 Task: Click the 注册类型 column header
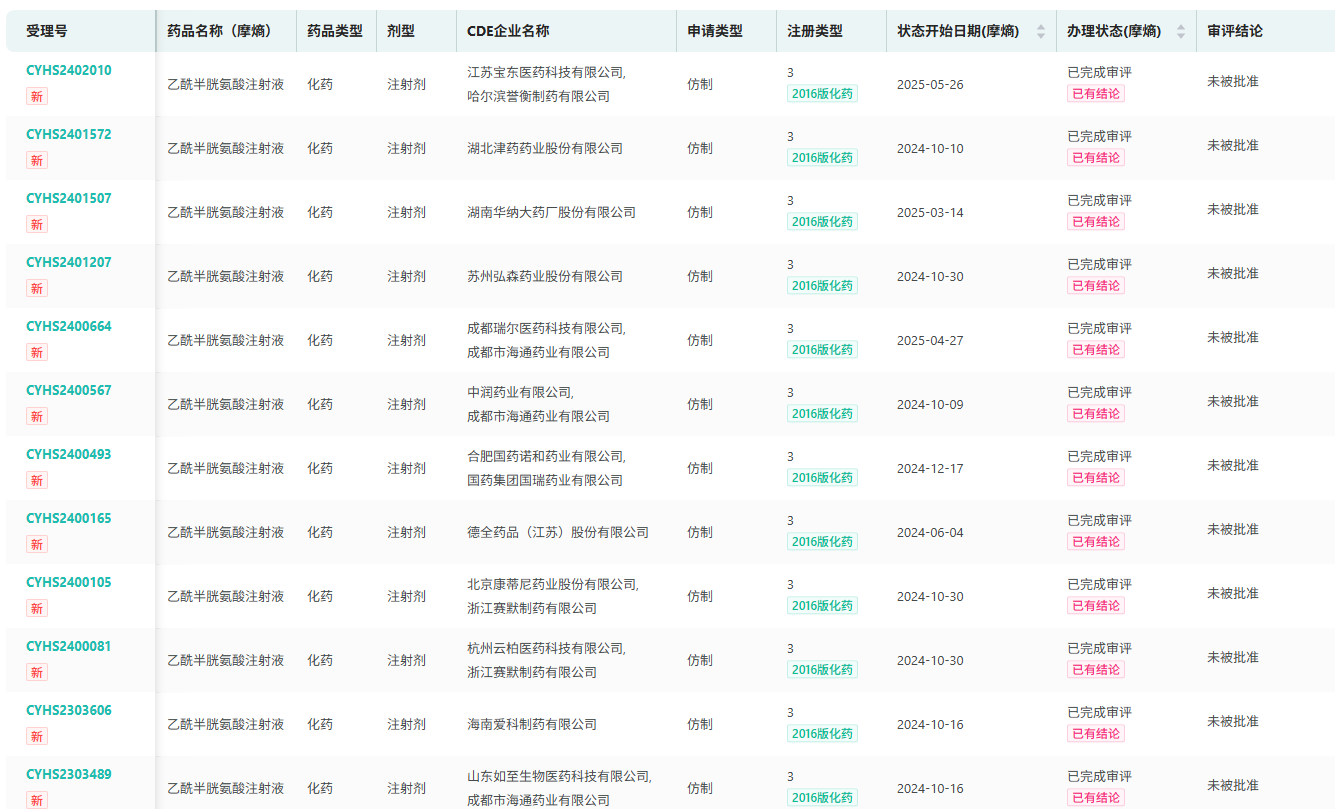[x=814, y=31]
